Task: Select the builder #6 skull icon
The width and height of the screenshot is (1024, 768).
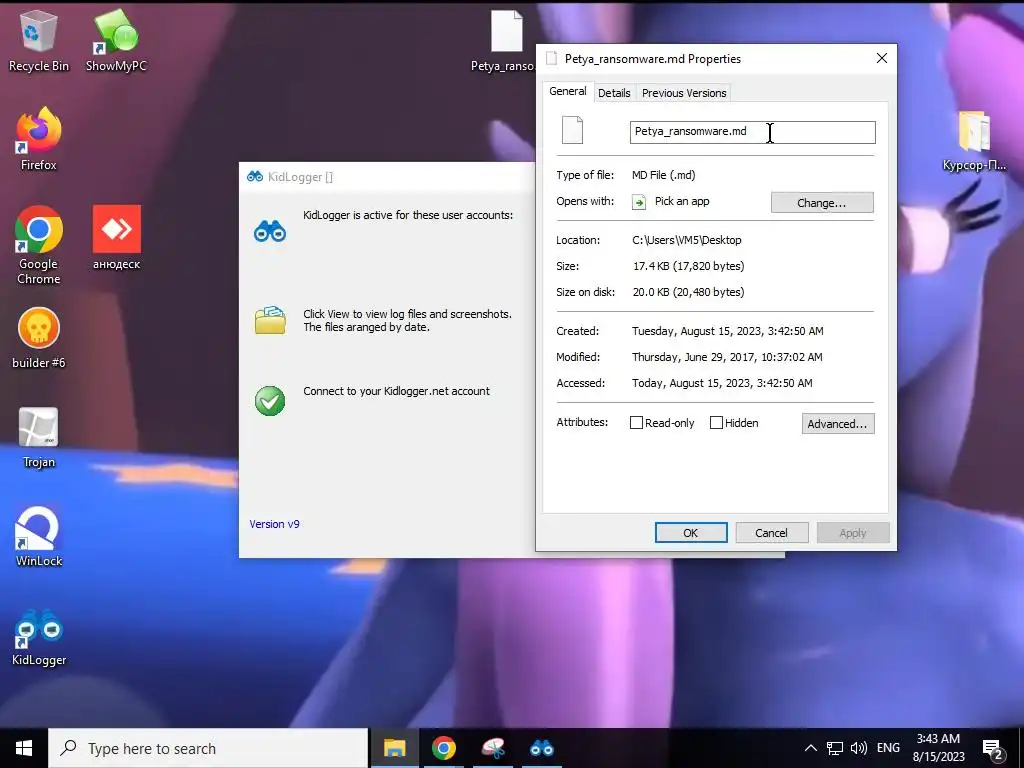Action: pyautogui.click(x=39, y=338)
